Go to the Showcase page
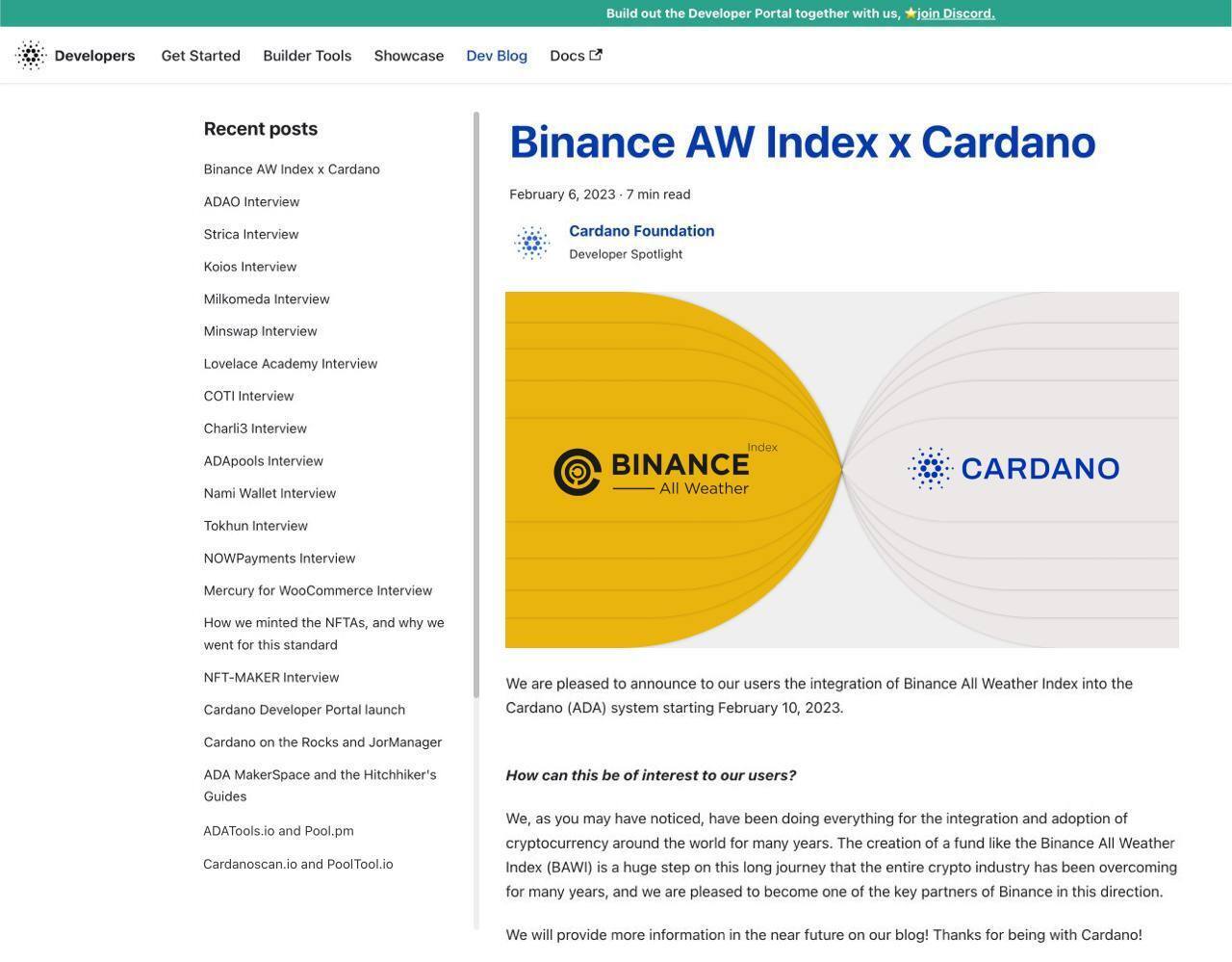1232x962 pixels. point(408,56)
